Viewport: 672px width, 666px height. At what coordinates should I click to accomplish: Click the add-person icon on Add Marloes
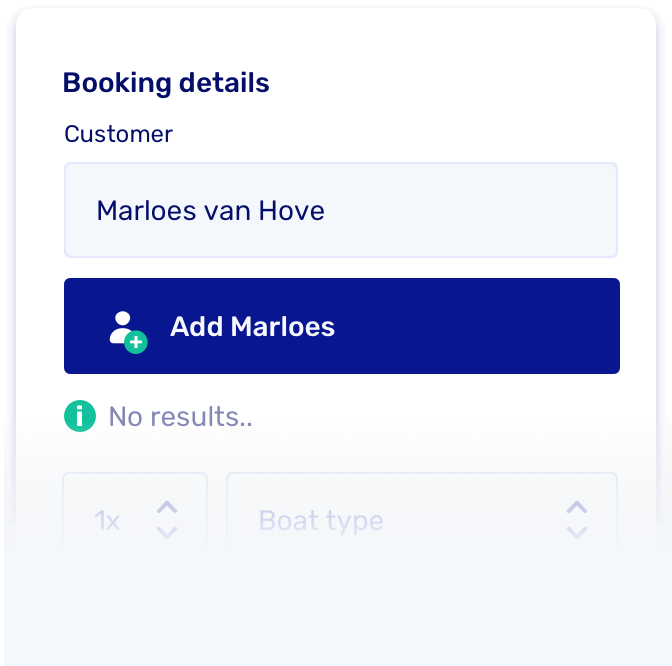pyautogui.click(x=126, y=328)
